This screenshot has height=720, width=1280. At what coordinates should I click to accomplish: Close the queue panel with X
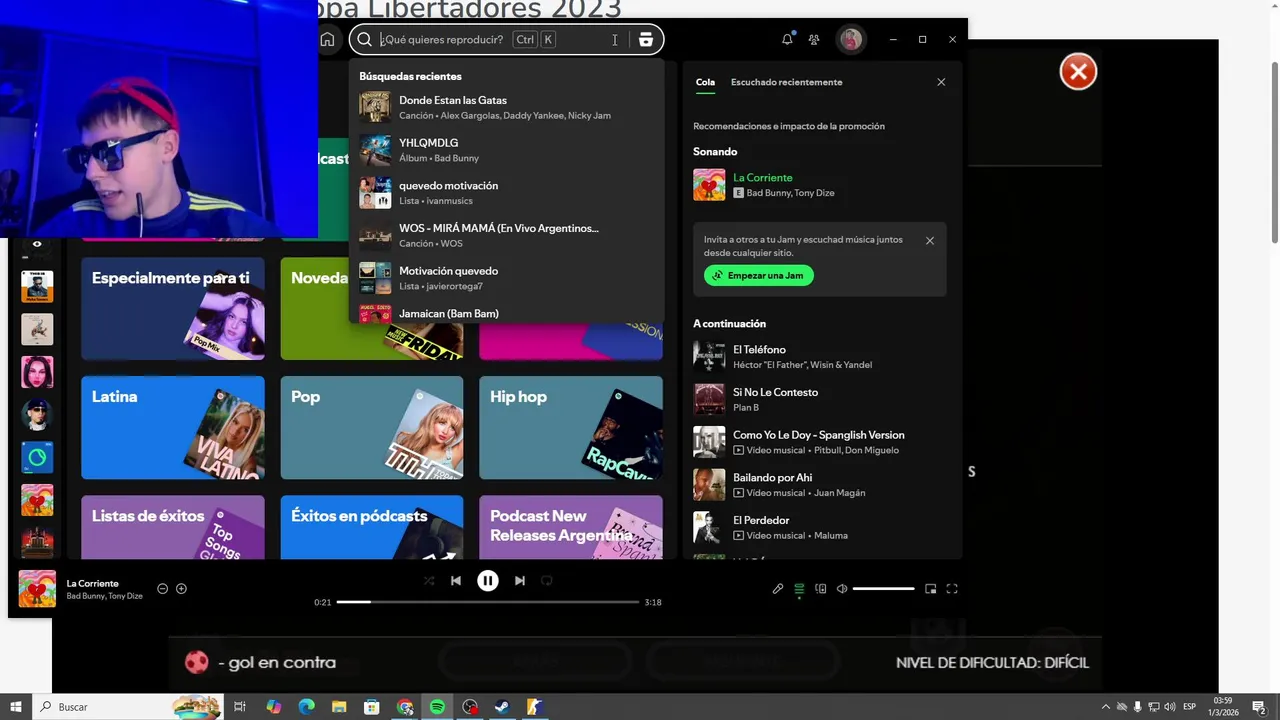pyautogui.click(x=941, y=82)
